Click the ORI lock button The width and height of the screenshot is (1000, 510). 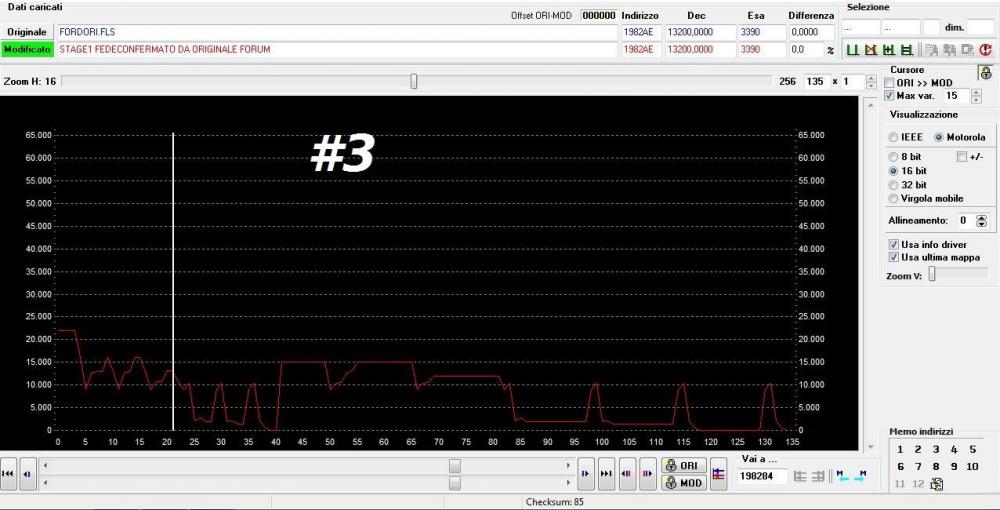coord(683,466)
